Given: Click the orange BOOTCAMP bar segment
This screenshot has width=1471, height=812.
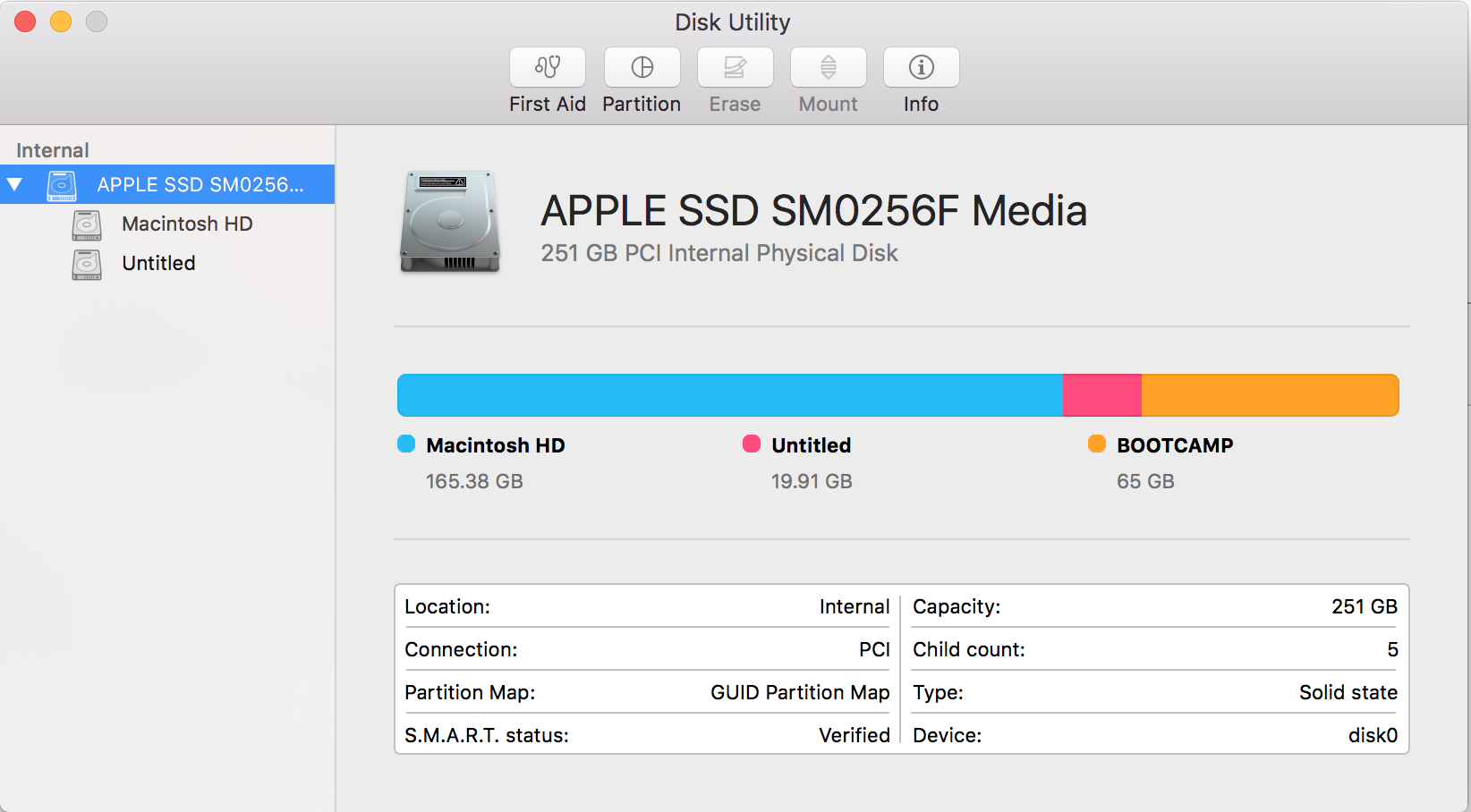Looking at the screenshot, I should [x=1269, y=395].
